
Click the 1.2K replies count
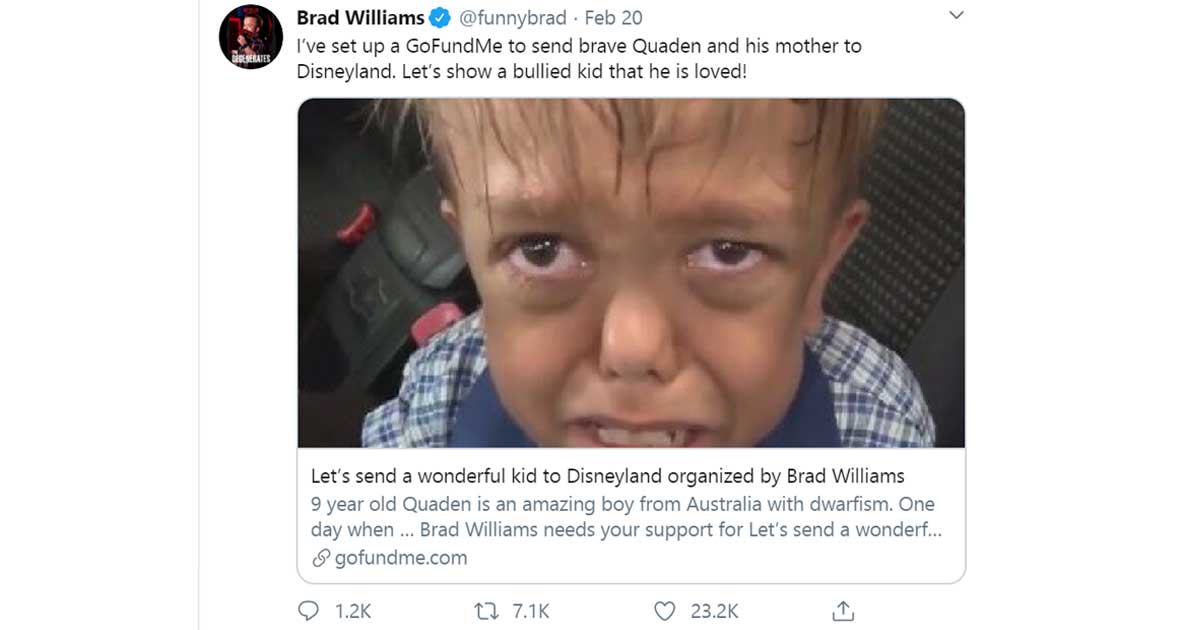click(352, 610)
